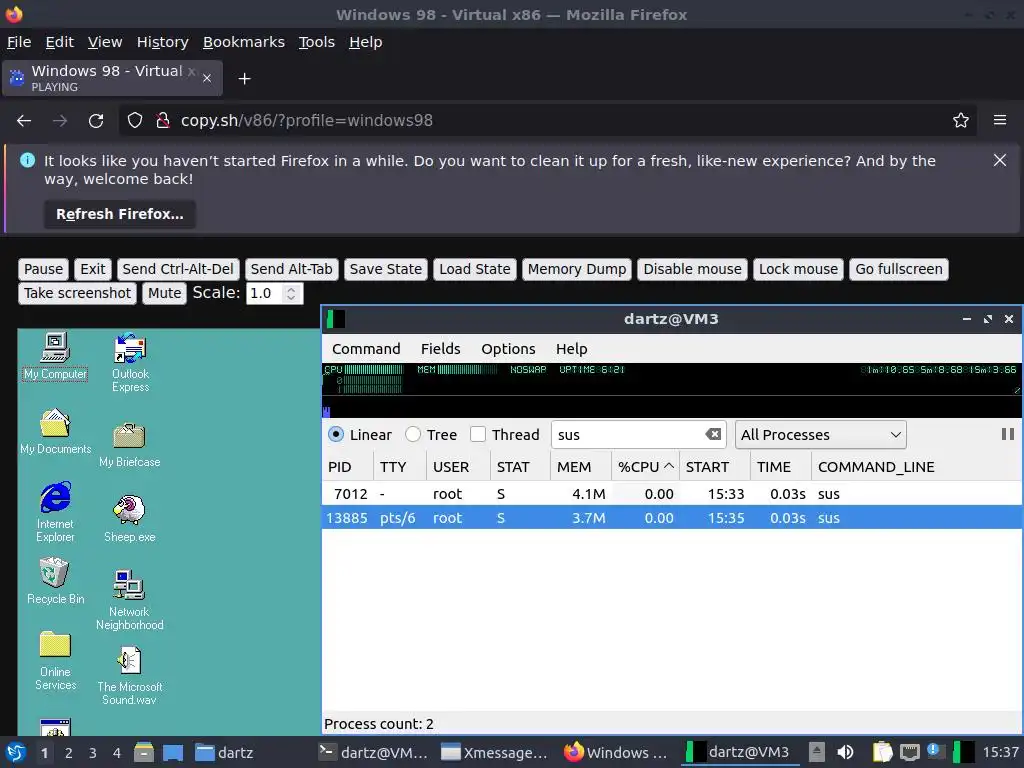Open the file manager taskbar launcher

click(144, 752)
